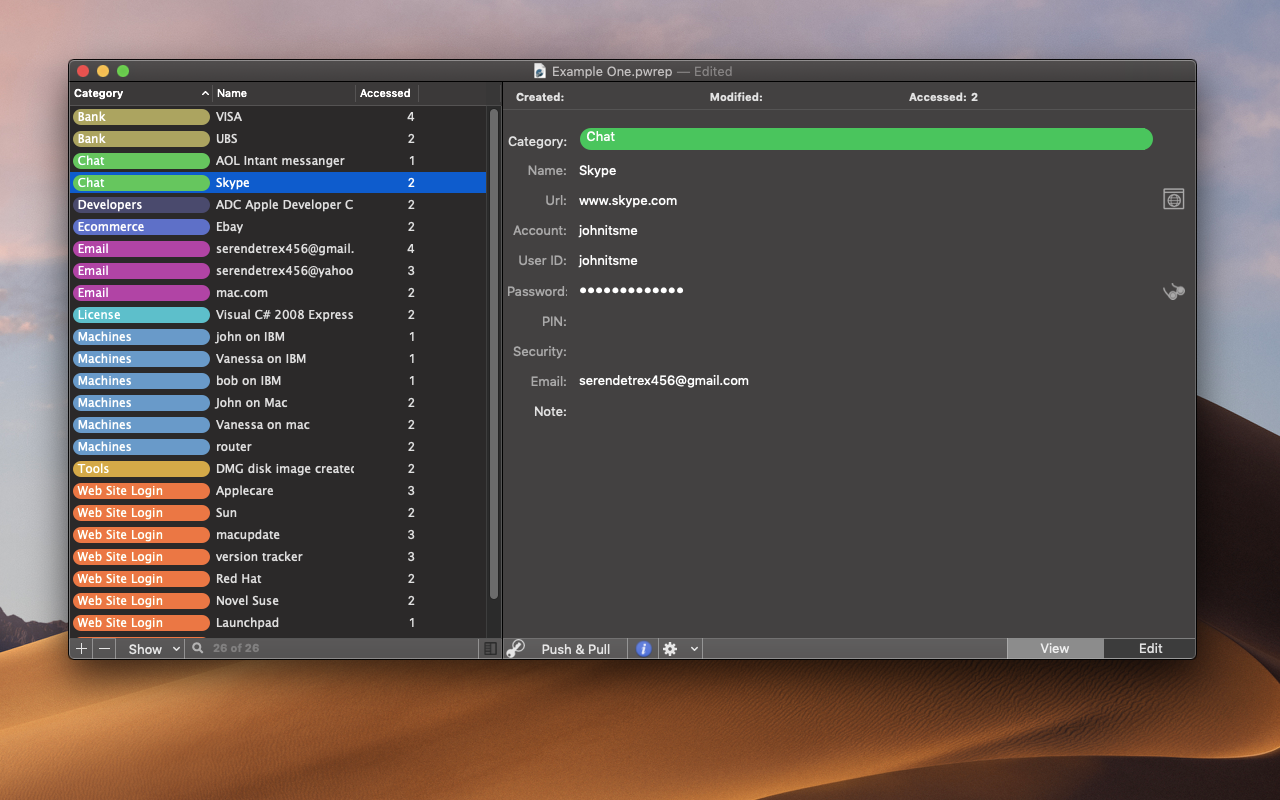Click the search magnifier icon
The image size is (1280, 800).
[x=198, y=648]
